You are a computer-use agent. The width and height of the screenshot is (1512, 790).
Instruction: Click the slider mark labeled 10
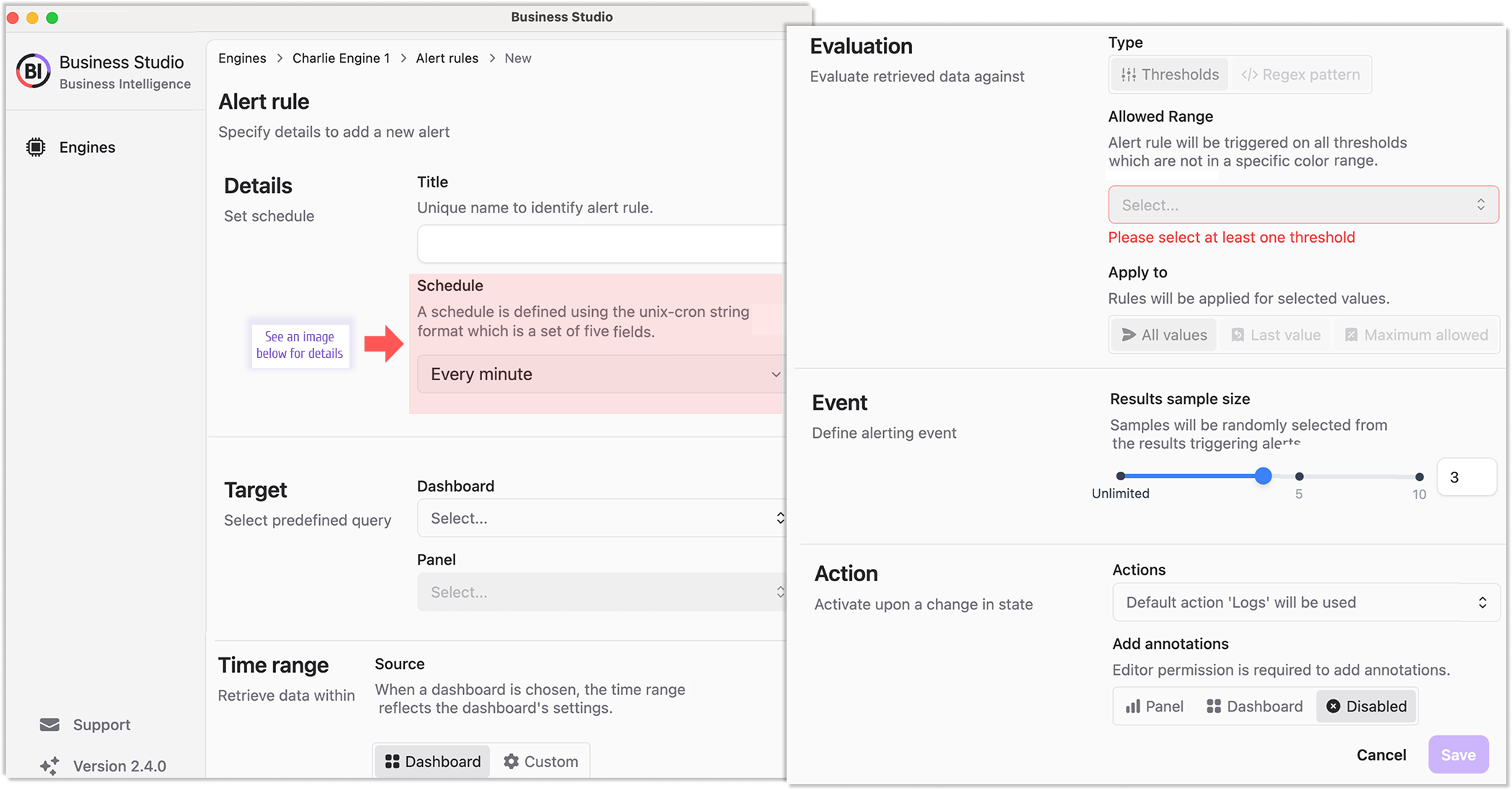tap(1419, 477)
